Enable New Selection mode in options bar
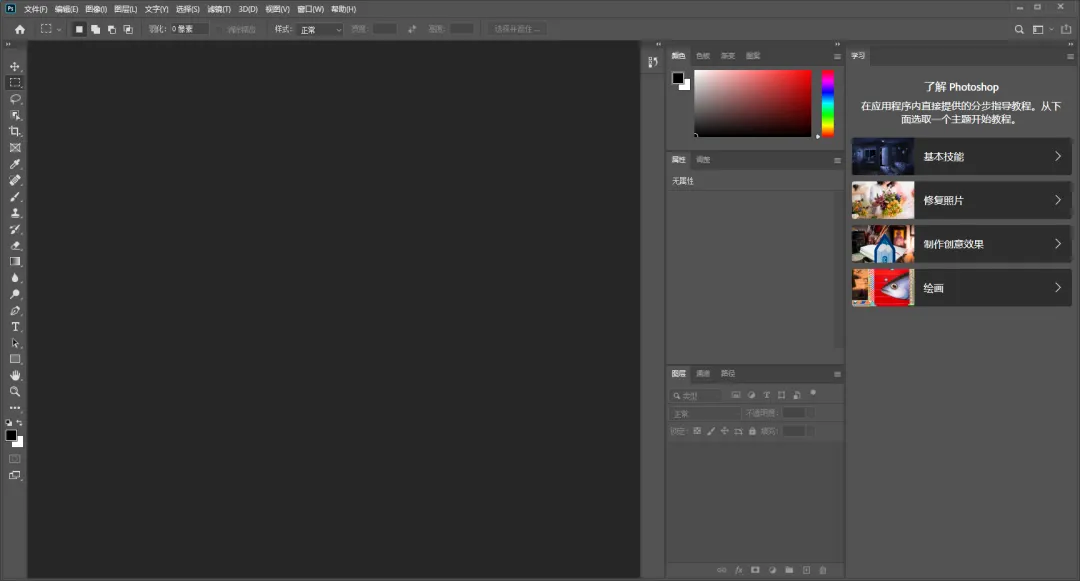 (79, 30)
